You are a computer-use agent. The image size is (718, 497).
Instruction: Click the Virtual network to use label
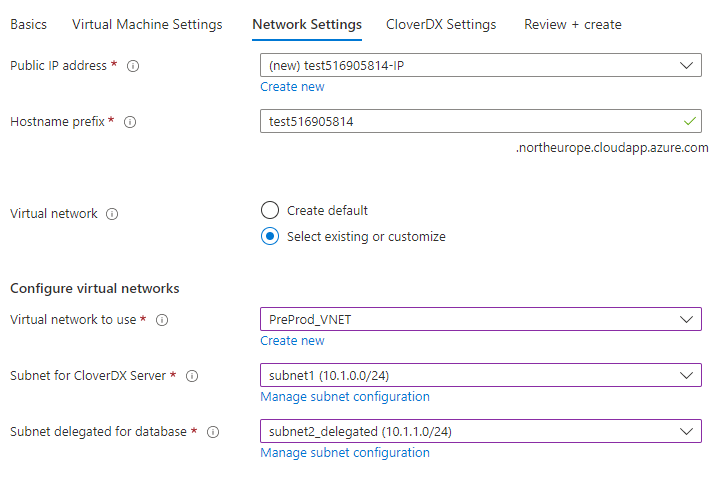pos(73,320)
